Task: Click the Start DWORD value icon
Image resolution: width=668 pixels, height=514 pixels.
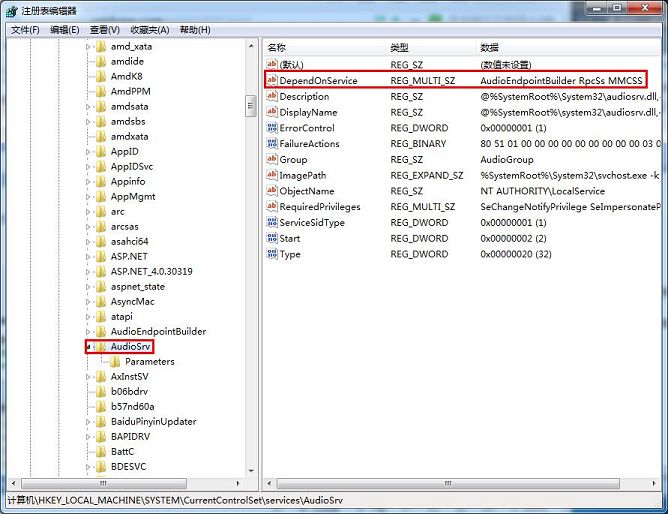Action: coord(271,238)
